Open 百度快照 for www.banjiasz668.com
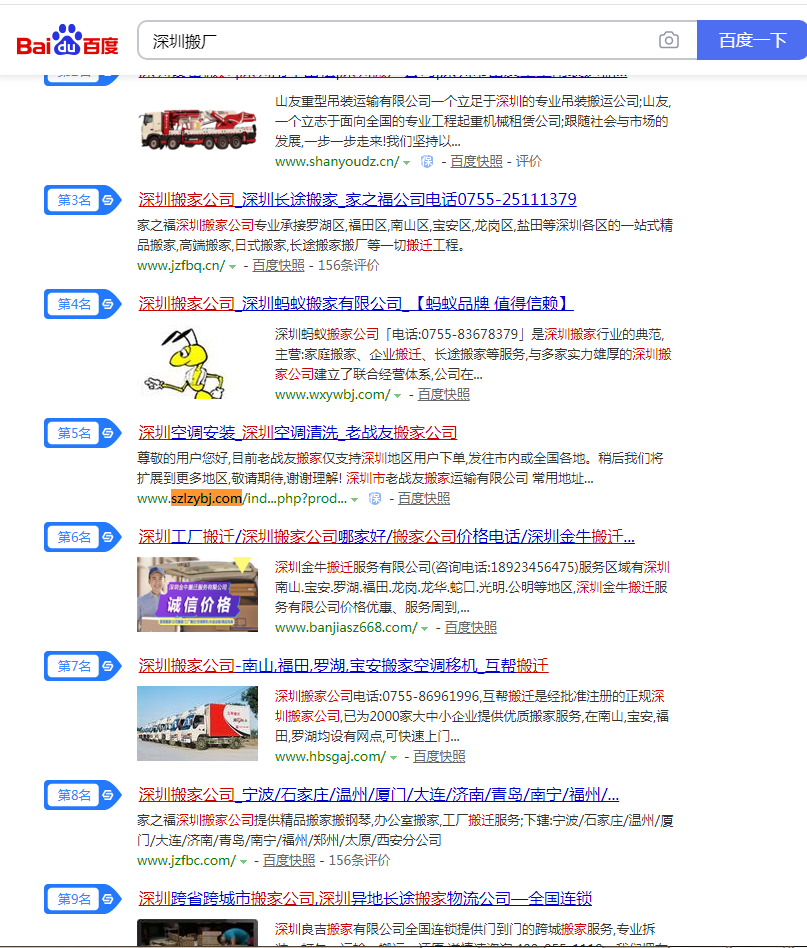The width and height of the screenshot is (807, 948). tap(471, 628)
